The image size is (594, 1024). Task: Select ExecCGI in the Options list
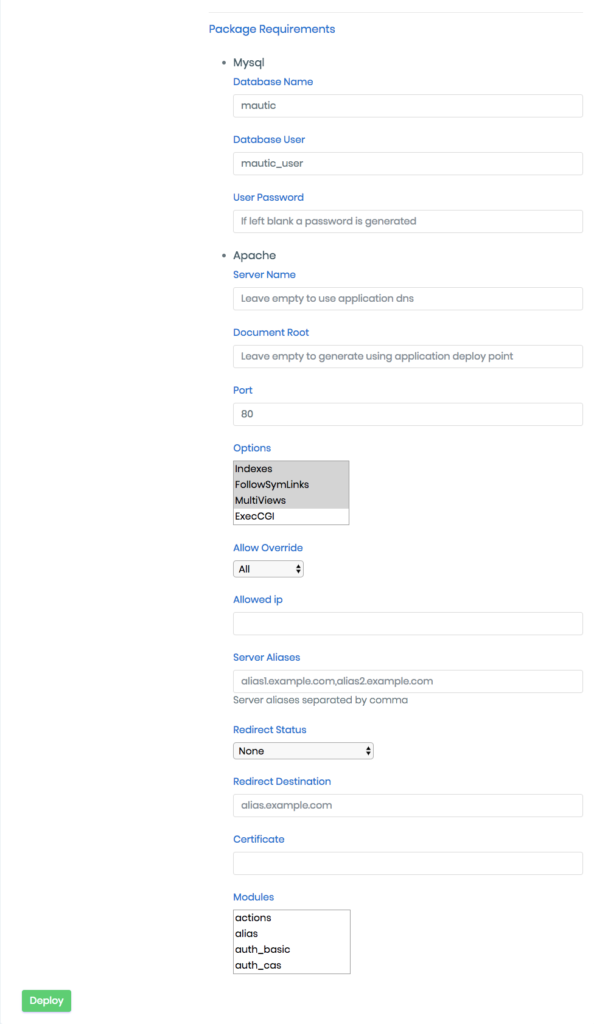[290, 516]
